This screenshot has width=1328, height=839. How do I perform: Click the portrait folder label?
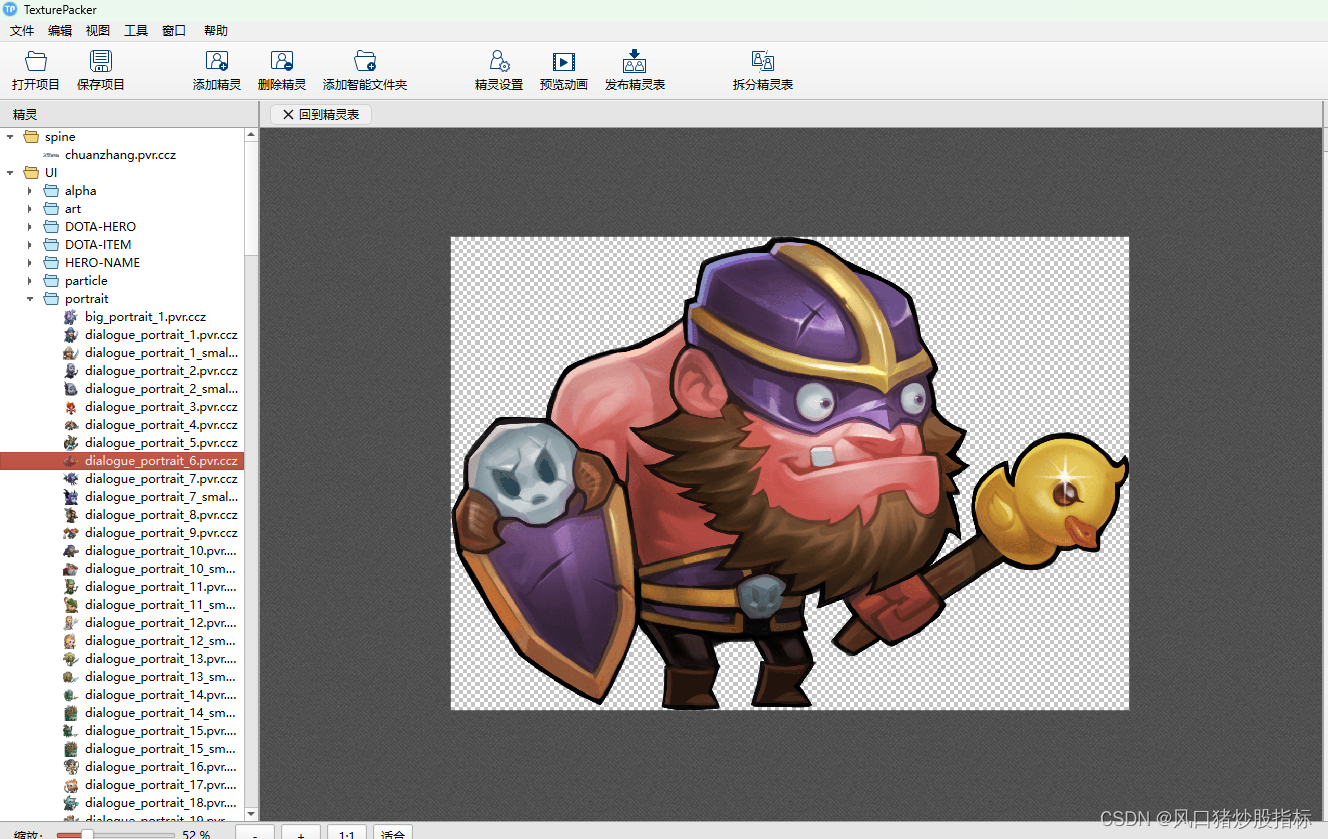pos(87,299)
